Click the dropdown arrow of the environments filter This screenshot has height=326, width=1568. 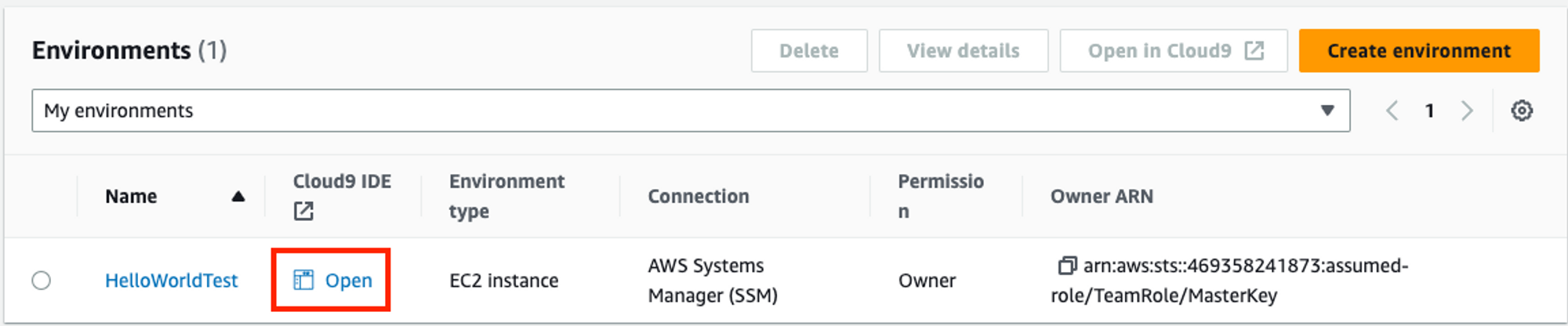coord(1327,110)
